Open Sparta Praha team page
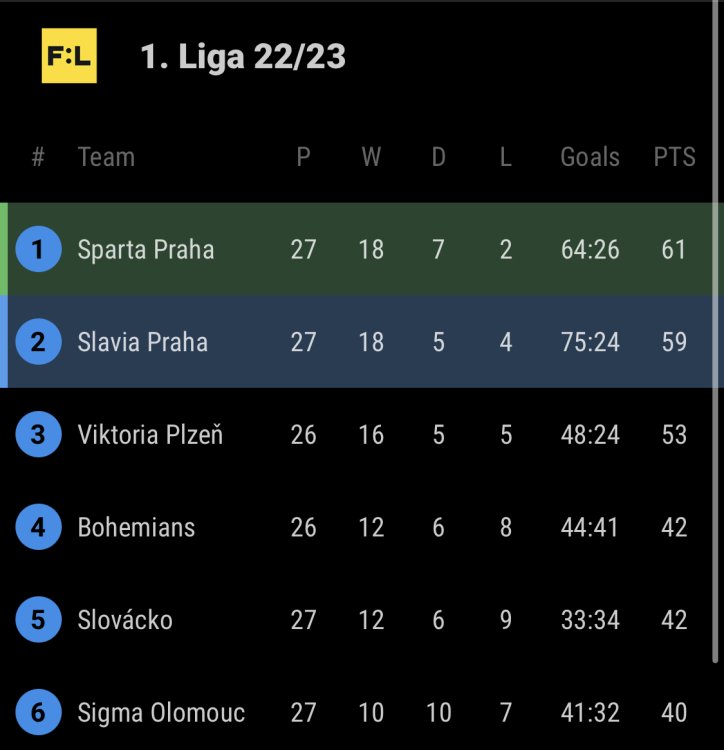Image resolution: width=724 pixels, height=750 pixels. pos(146,249)
